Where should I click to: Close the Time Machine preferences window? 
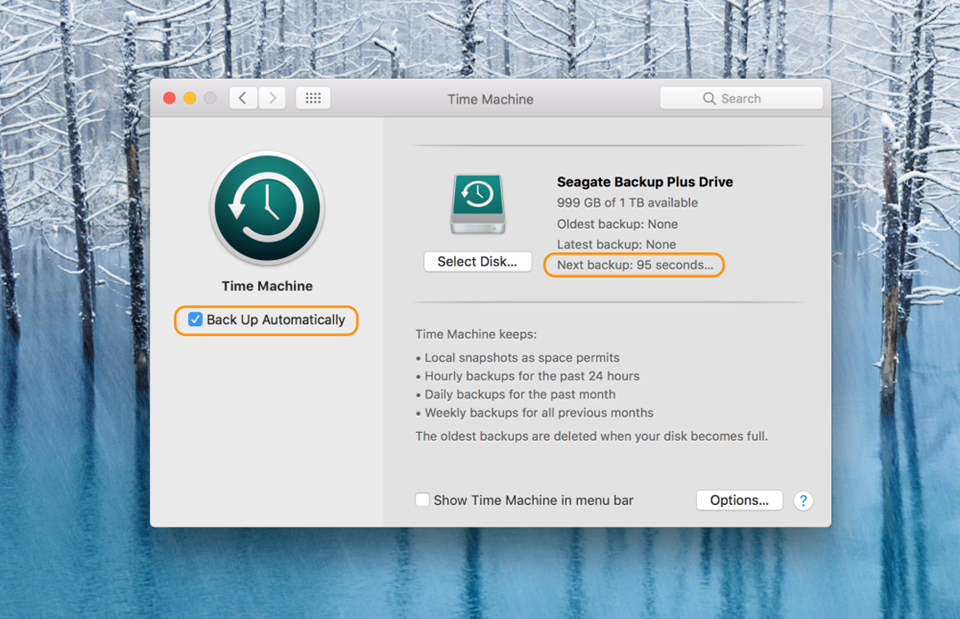169,98
